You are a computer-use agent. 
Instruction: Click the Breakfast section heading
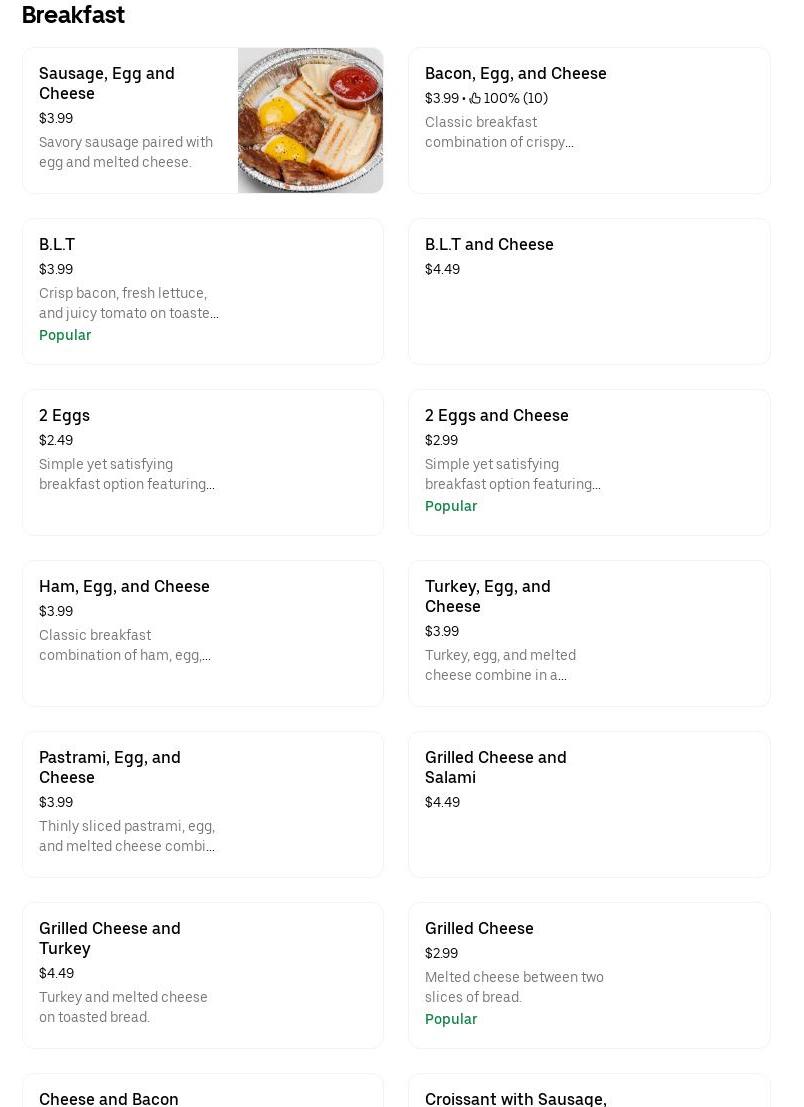coord(73,15)
